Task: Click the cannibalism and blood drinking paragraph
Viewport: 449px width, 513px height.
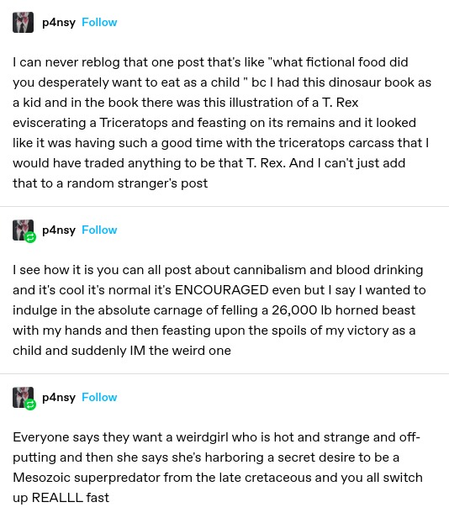Action: [x=219, y=310]
